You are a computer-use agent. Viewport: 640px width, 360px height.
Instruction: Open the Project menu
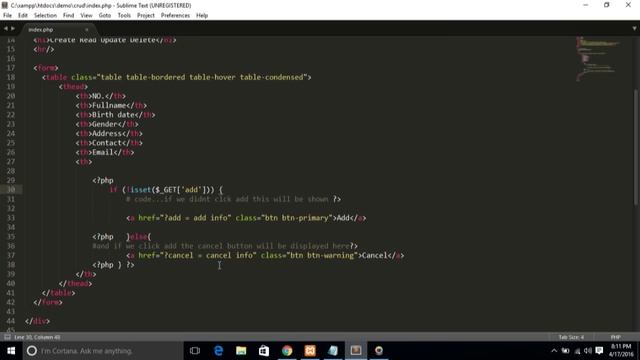[146, 16]
